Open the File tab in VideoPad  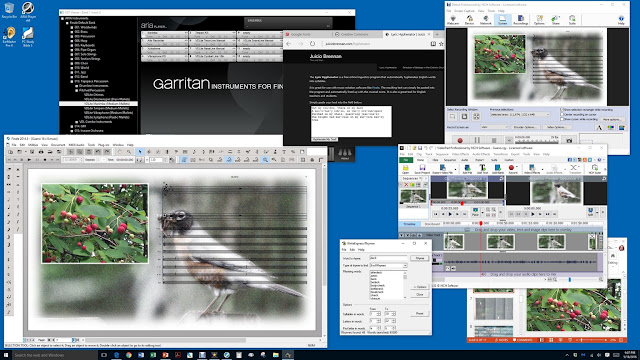tap(406, 160)
